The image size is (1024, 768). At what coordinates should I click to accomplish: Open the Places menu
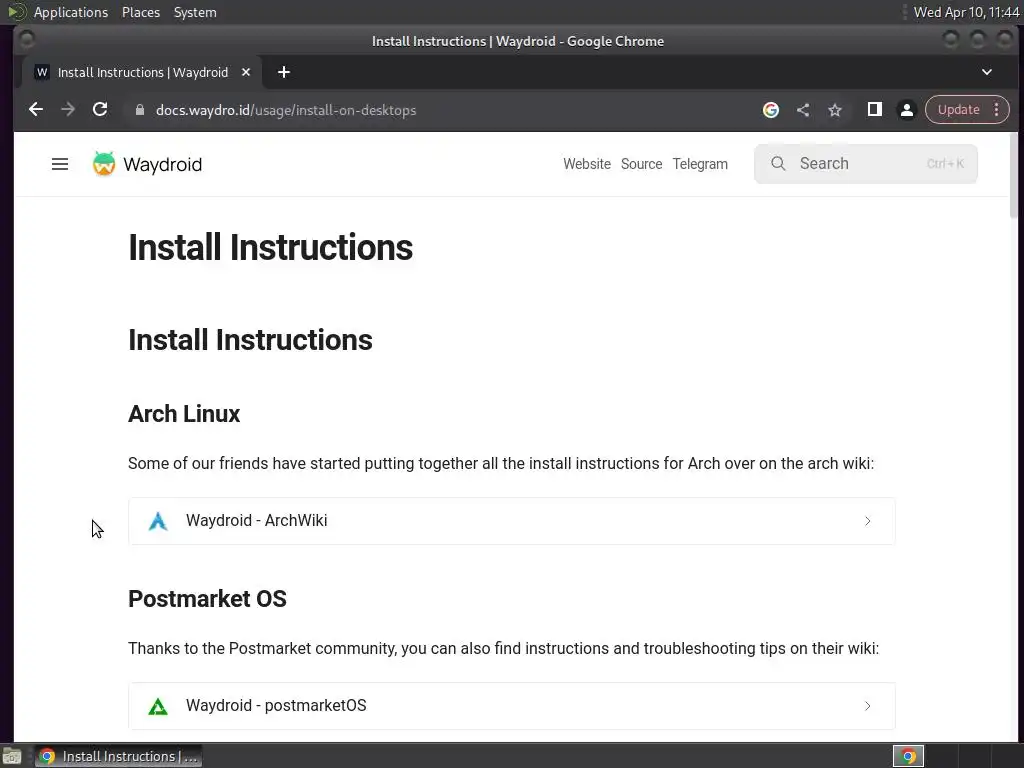click(141, 12)
